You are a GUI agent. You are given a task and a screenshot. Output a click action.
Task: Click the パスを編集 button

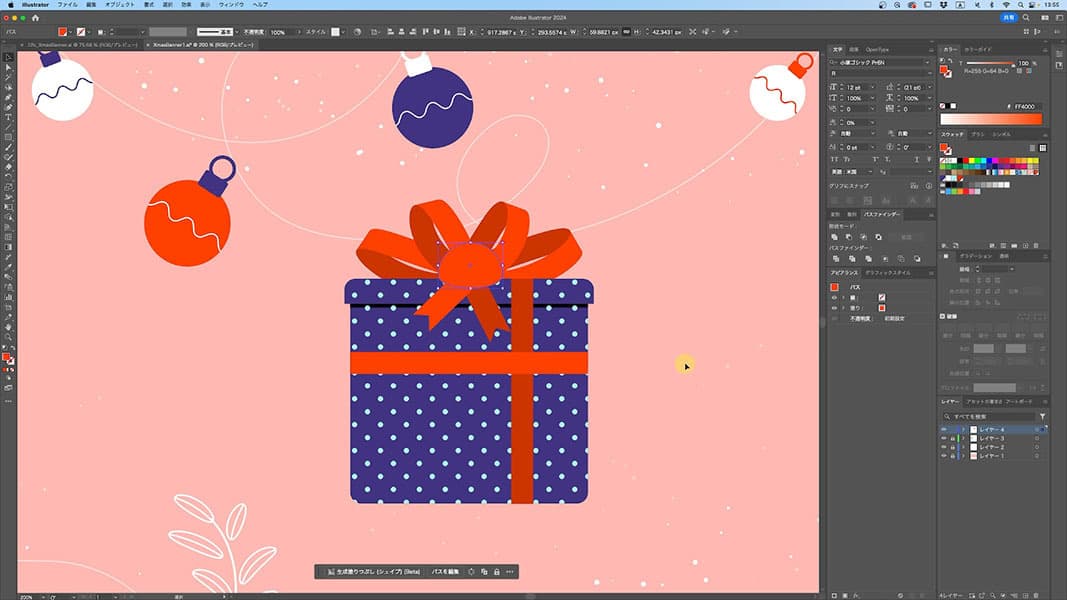click(x=445, y=572)
